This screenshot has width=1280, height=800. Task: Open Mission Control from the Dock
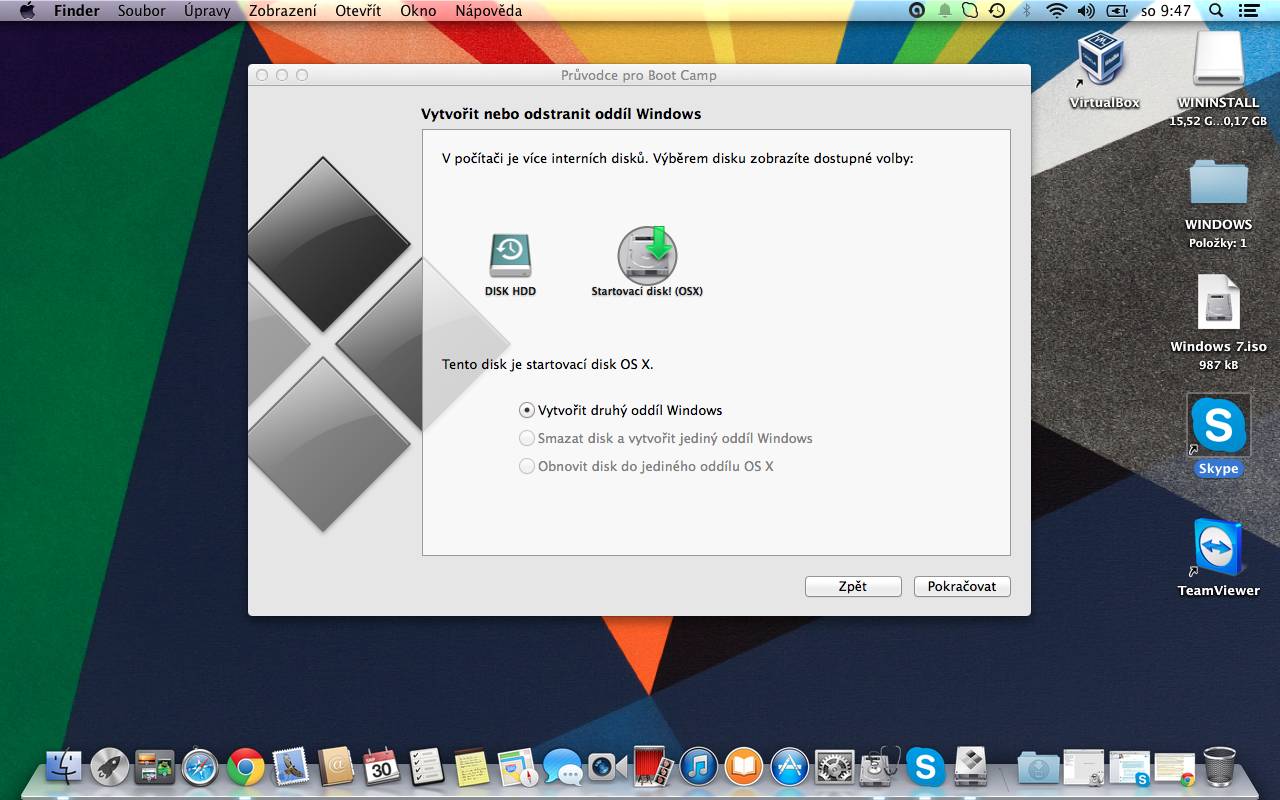point(154,767)
